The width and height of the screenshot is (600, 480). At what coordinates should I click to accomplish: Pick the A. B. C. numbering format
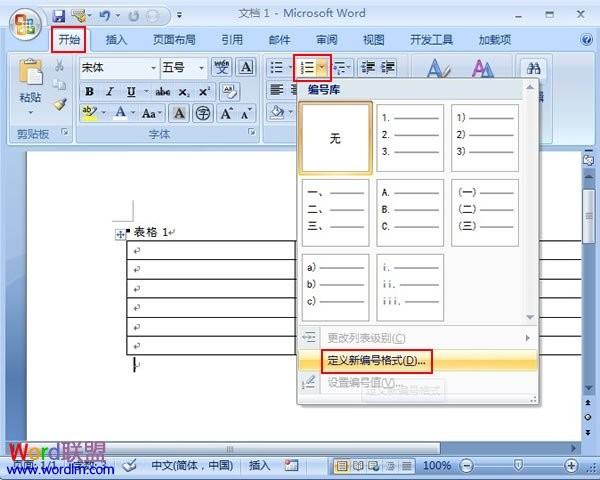click(410, 212)
